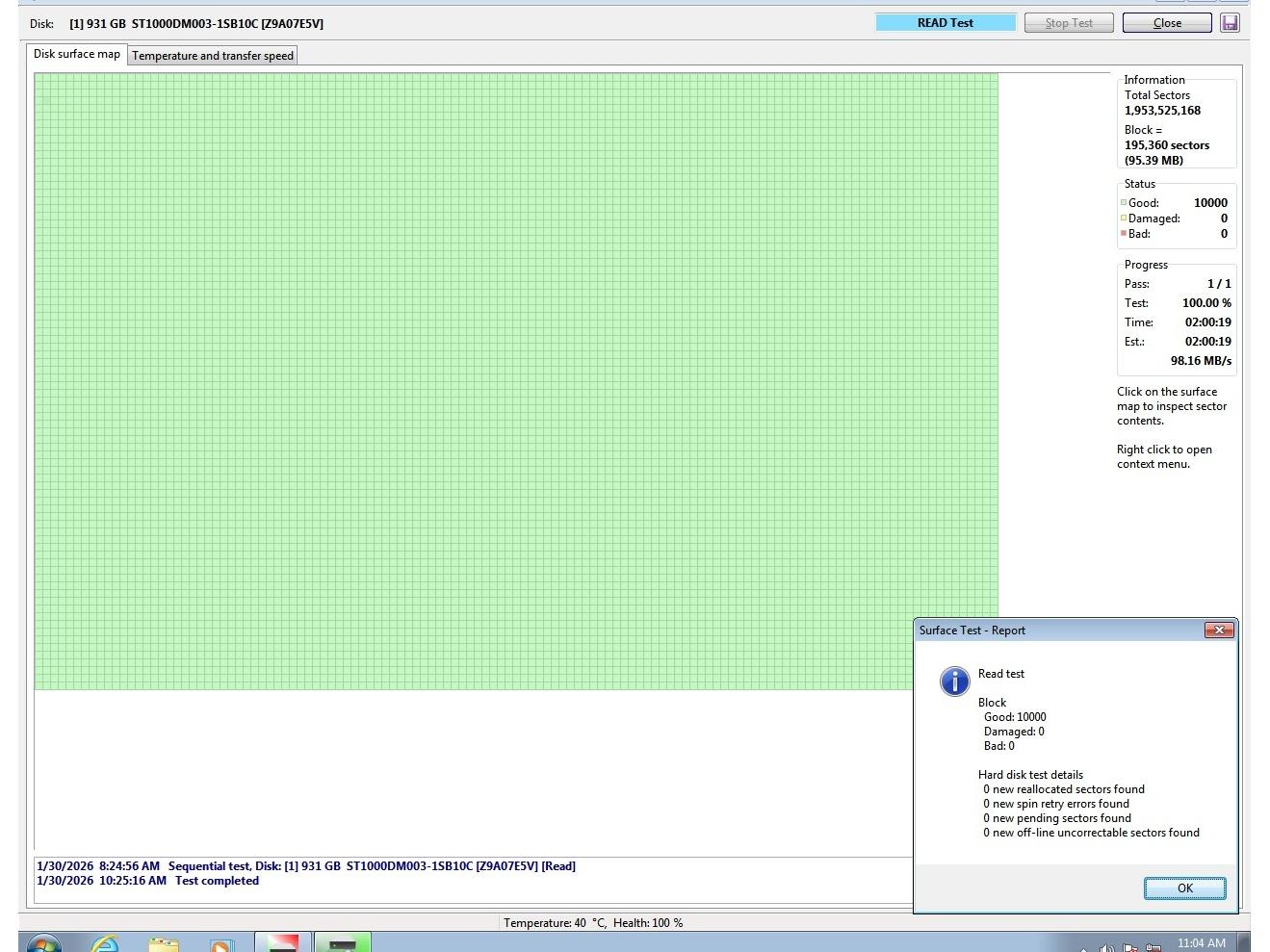This screenshot has height=952, width=1270.
Task: Click the Stop Test button
Action: (x=1068, y=23)
